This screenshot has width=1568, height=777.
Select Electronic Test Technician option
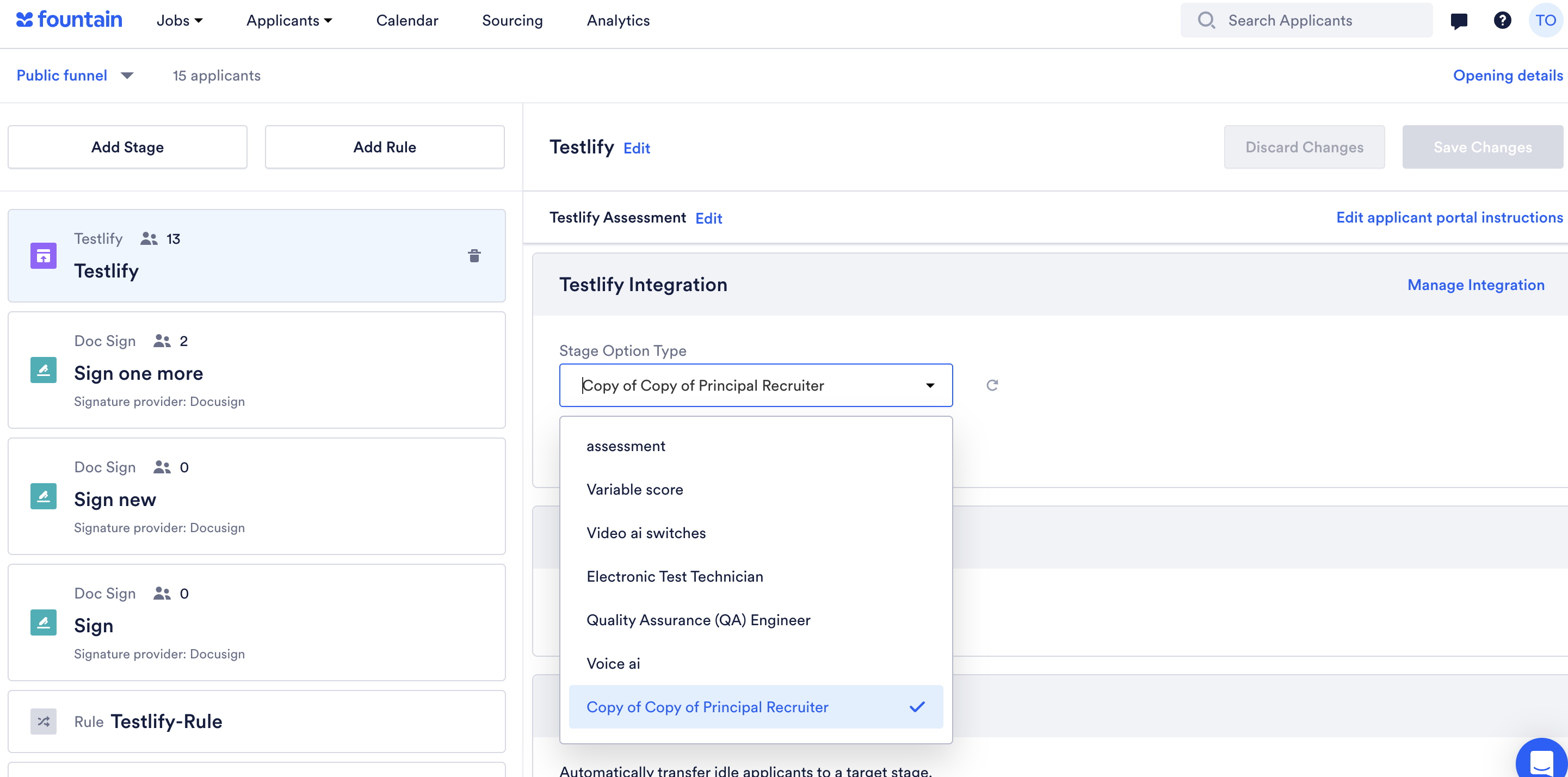click(x=755, y=577)
